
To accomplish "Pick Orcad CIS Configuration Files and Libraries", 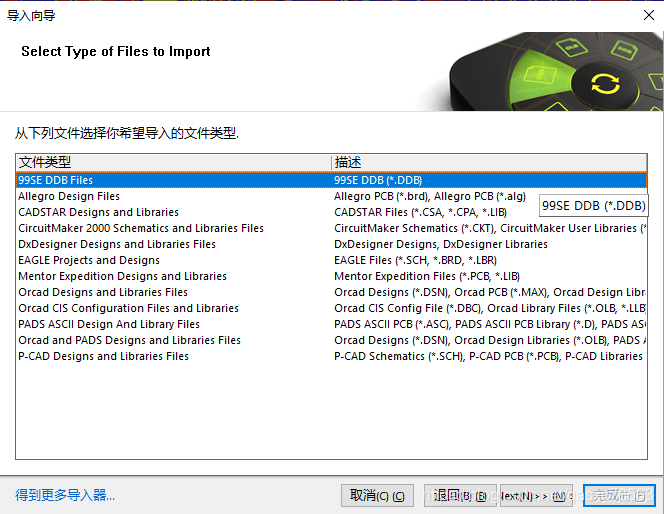I will (128, 308).
